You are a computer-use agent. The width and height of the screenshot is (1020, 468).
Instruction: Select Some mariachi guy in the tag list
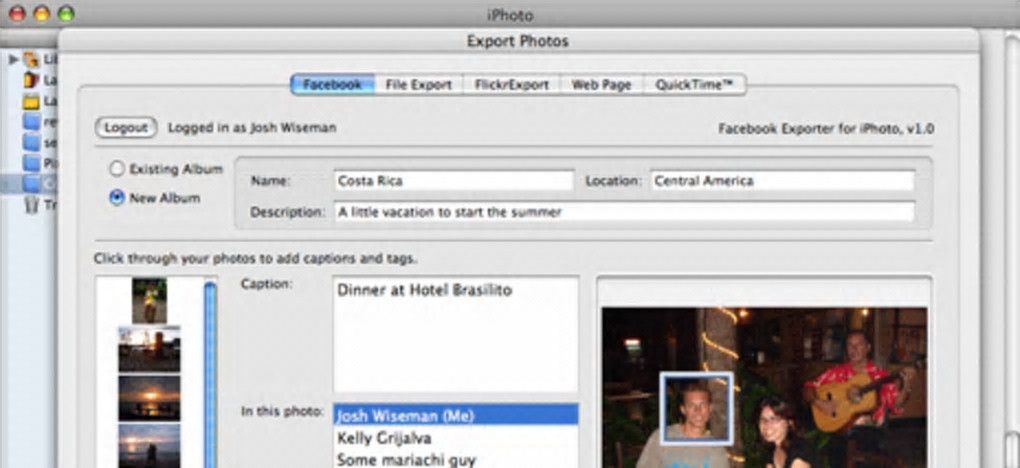455,460
